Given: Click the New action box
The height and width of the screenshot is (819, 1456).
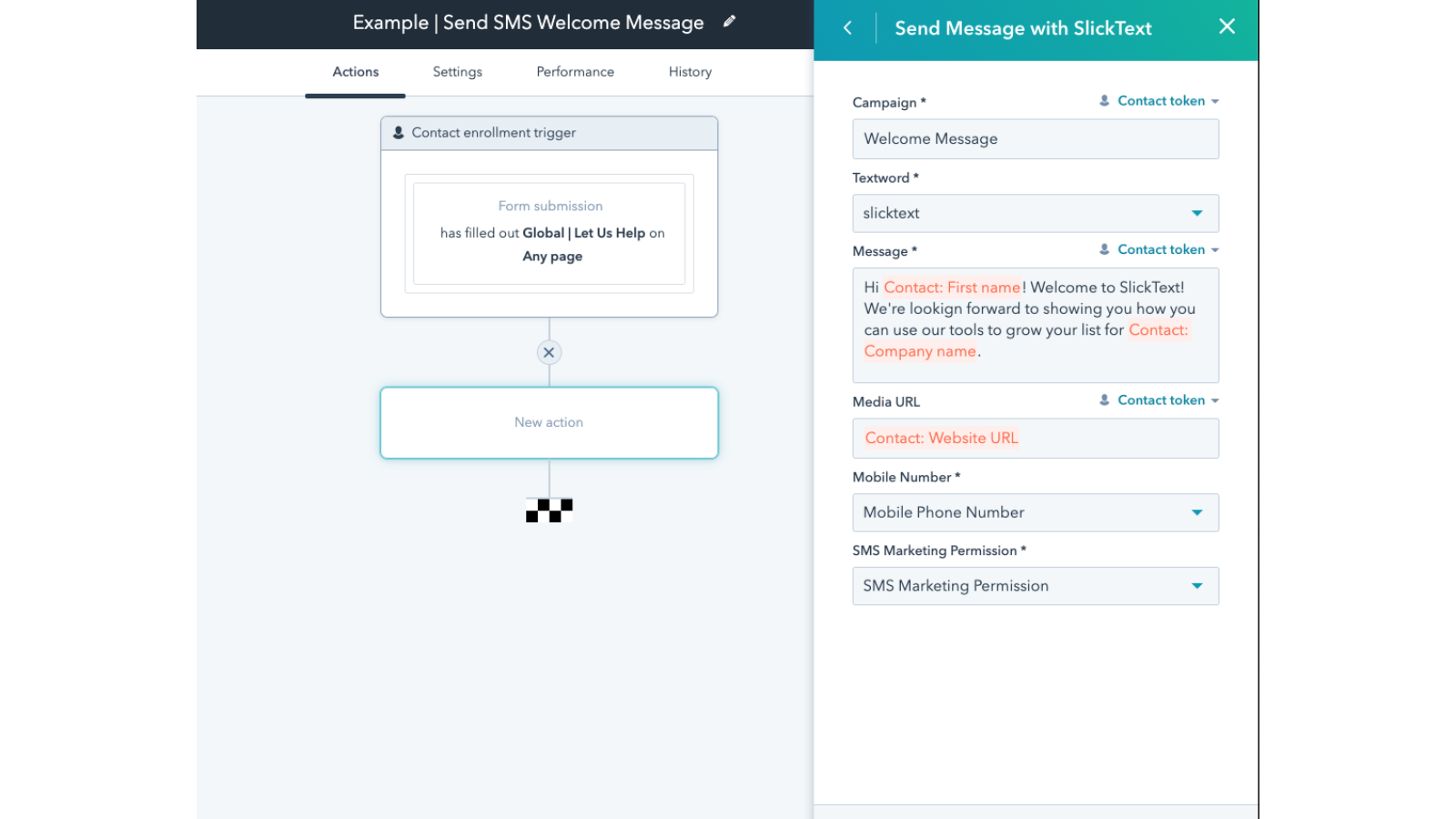Looking at the screenshot, I should [549, 422].
